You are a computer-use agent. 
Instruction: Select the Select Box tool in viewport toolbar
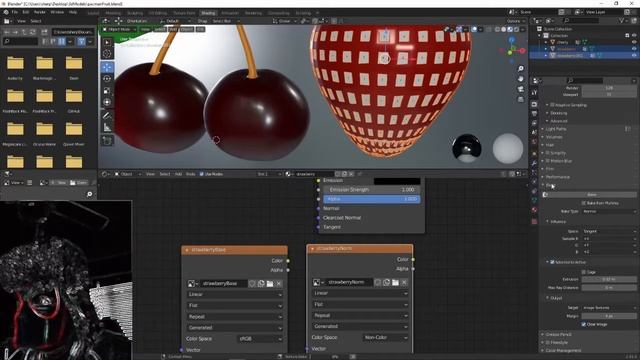107,42
